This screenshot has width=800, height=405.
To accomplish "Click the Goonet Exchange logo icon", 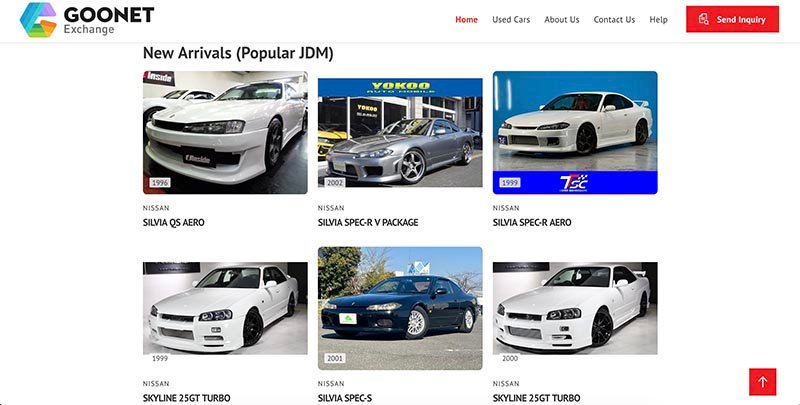I will (38, 20).
